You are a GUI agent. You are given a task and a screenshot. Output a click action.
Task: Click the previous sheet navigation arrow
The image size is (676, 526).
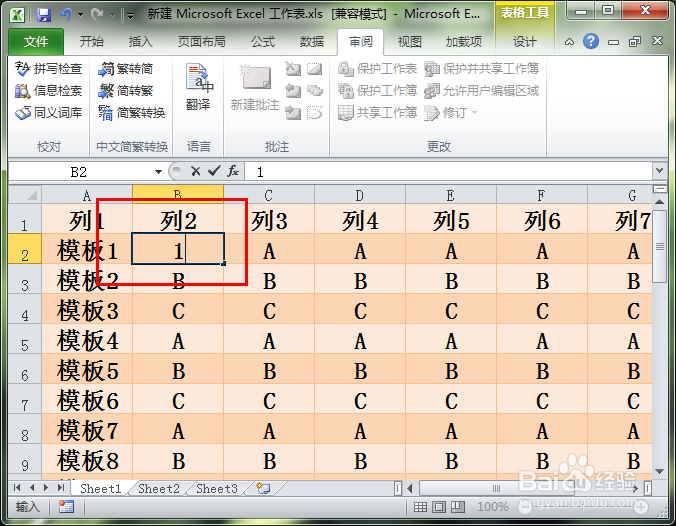pos(32,488)
